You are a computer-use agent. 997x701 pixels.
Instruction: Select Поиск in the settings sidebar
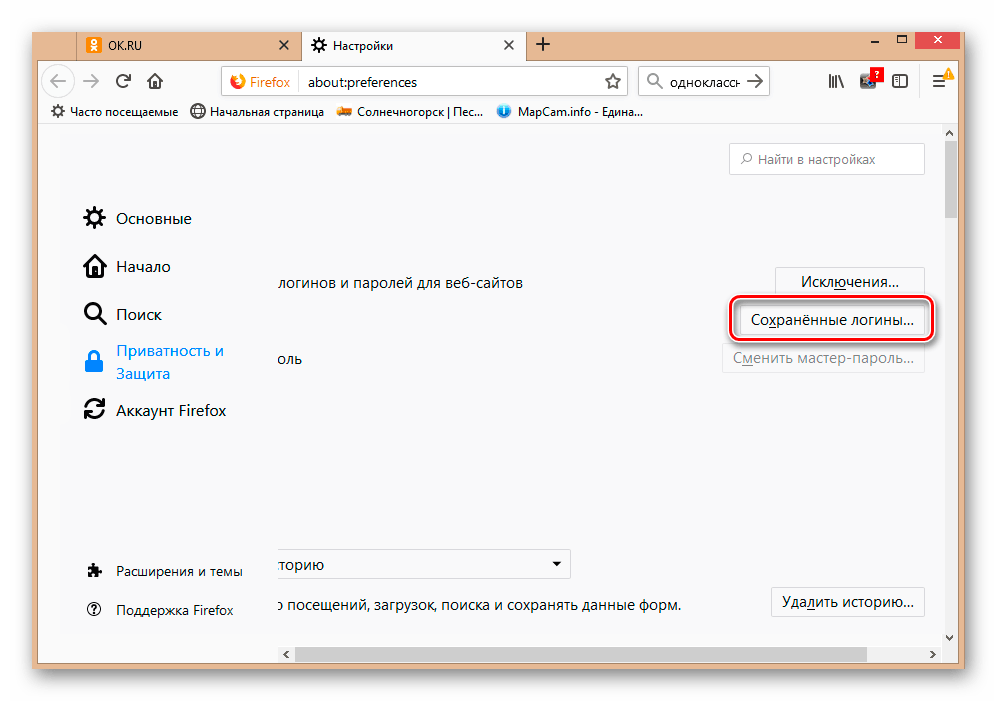tap(138, 315)
